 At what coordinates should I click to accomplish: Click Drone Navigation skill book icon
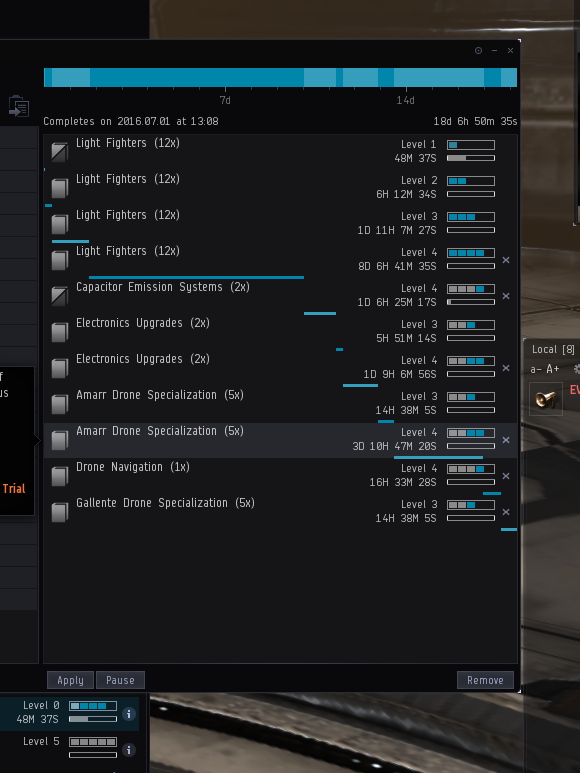pos(60,476)
